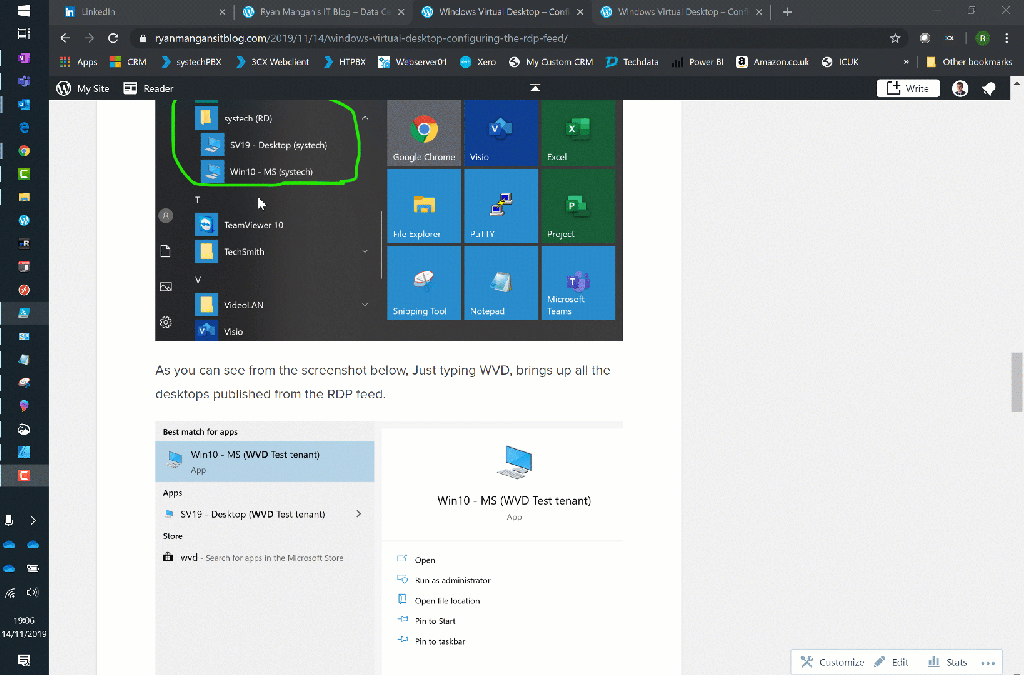The image size is (1024, 675).
Task: Reload the page with the refresh icon
Action: coord(113,38)
